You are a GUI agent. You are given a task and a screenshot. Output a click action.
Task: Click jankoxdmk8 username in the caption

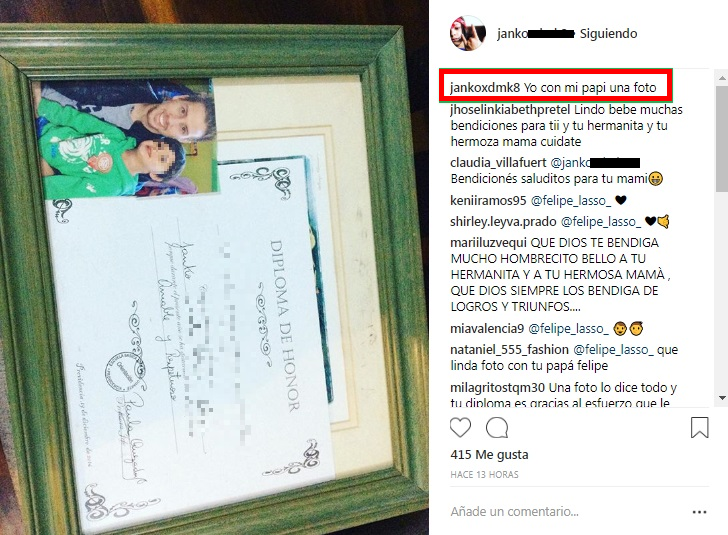point(484,87)
